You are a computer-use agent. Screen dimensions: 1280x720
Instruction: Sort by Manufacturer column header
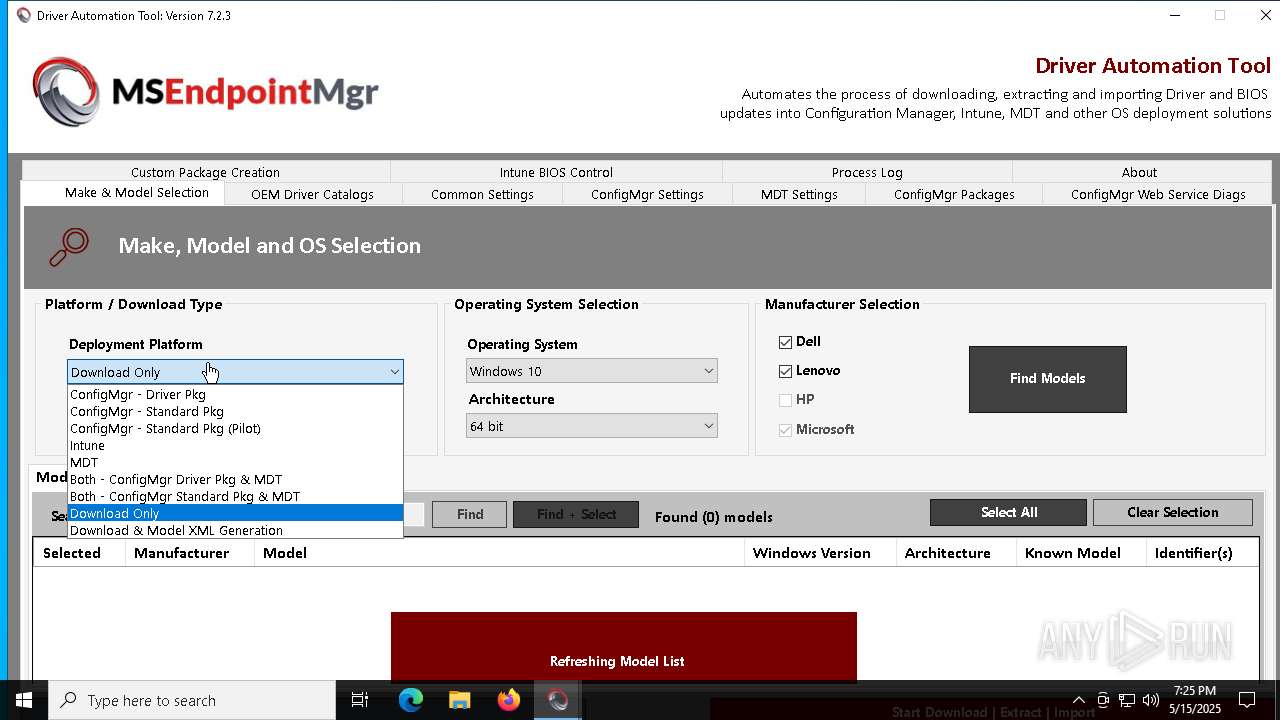pyautogui.click(x=190, y=553)
